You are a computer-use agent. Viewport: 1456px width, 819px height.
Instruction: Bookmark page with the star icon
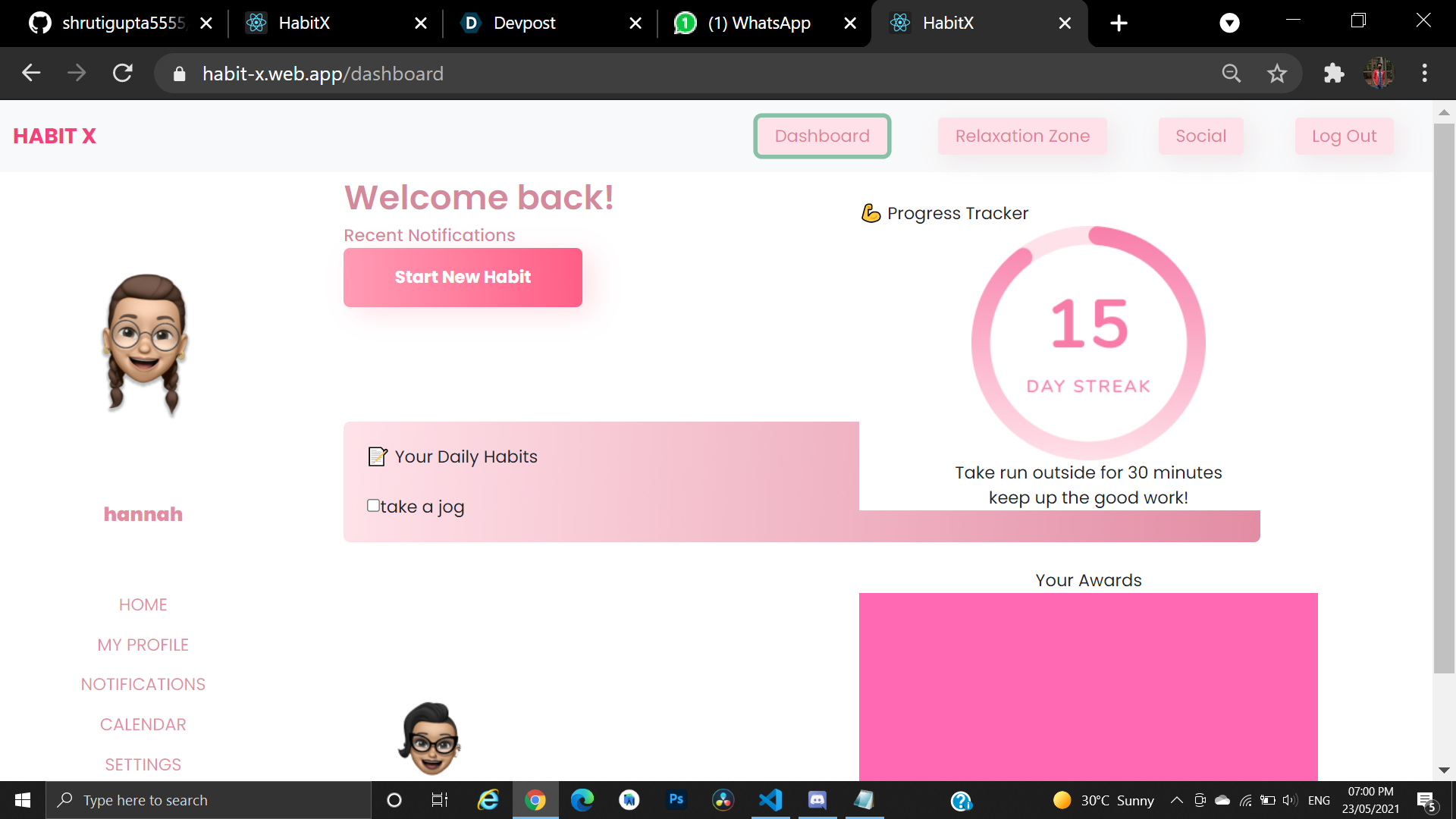1277,74
